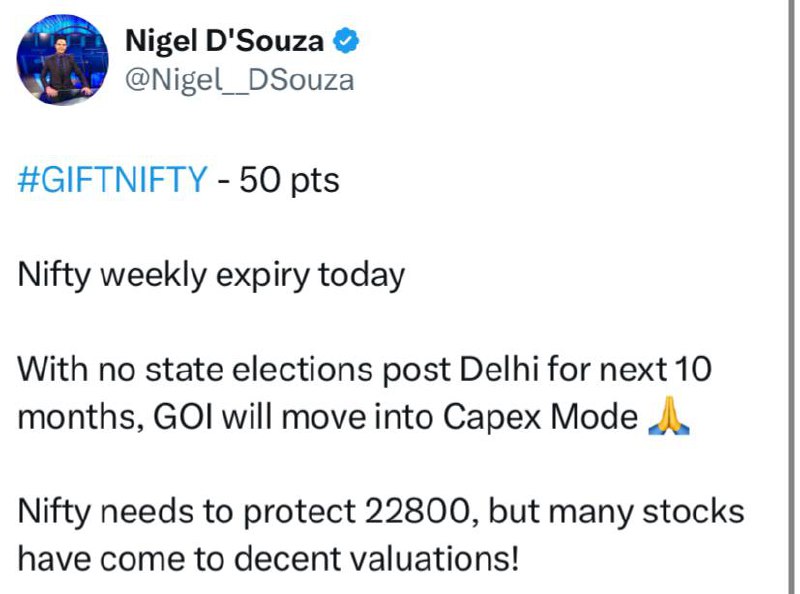Screen dimensions: 800x594
Task: Select the 'Nifty weekly expiry today' line
Action: click(x=211, y=276)
